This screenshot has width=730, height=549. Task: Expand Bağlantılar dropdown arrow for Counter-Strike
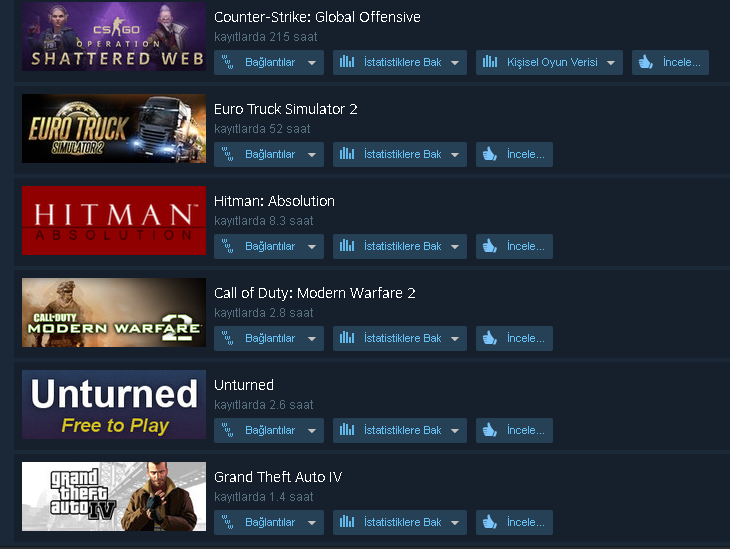pos(312,63)
